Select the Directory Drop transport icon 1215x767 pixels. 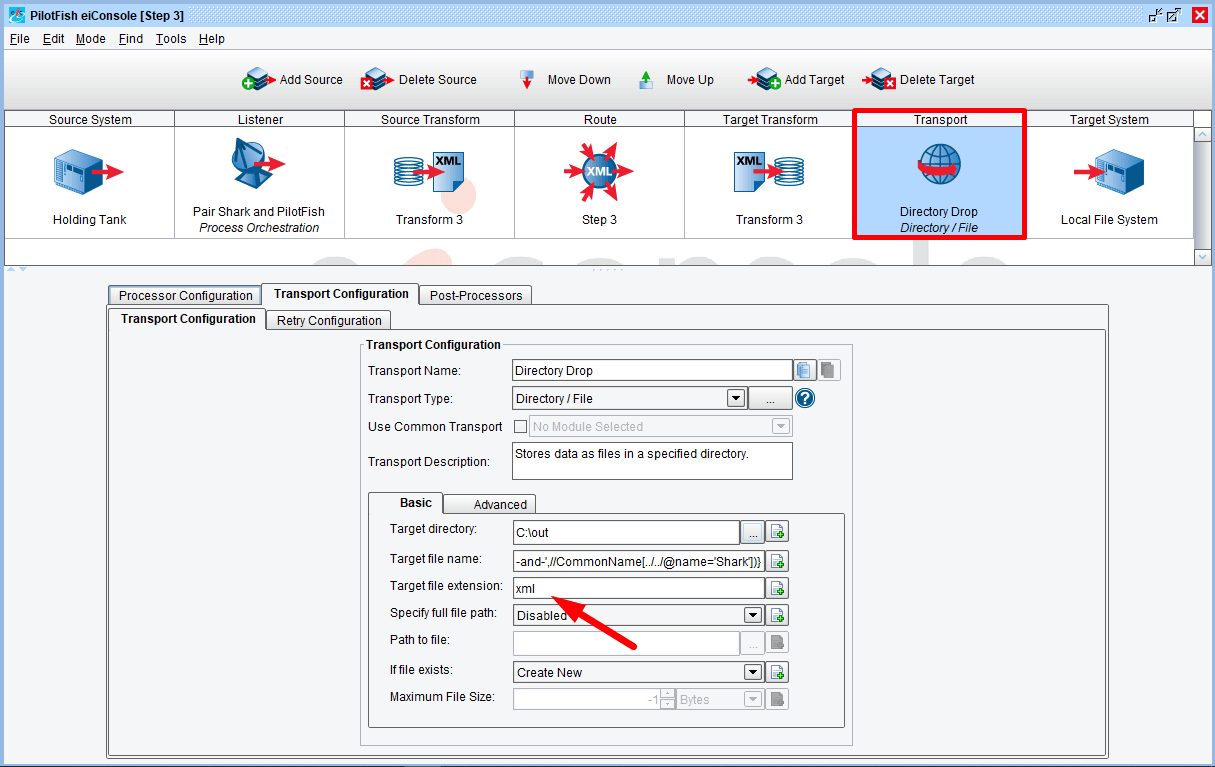point(939,165)
